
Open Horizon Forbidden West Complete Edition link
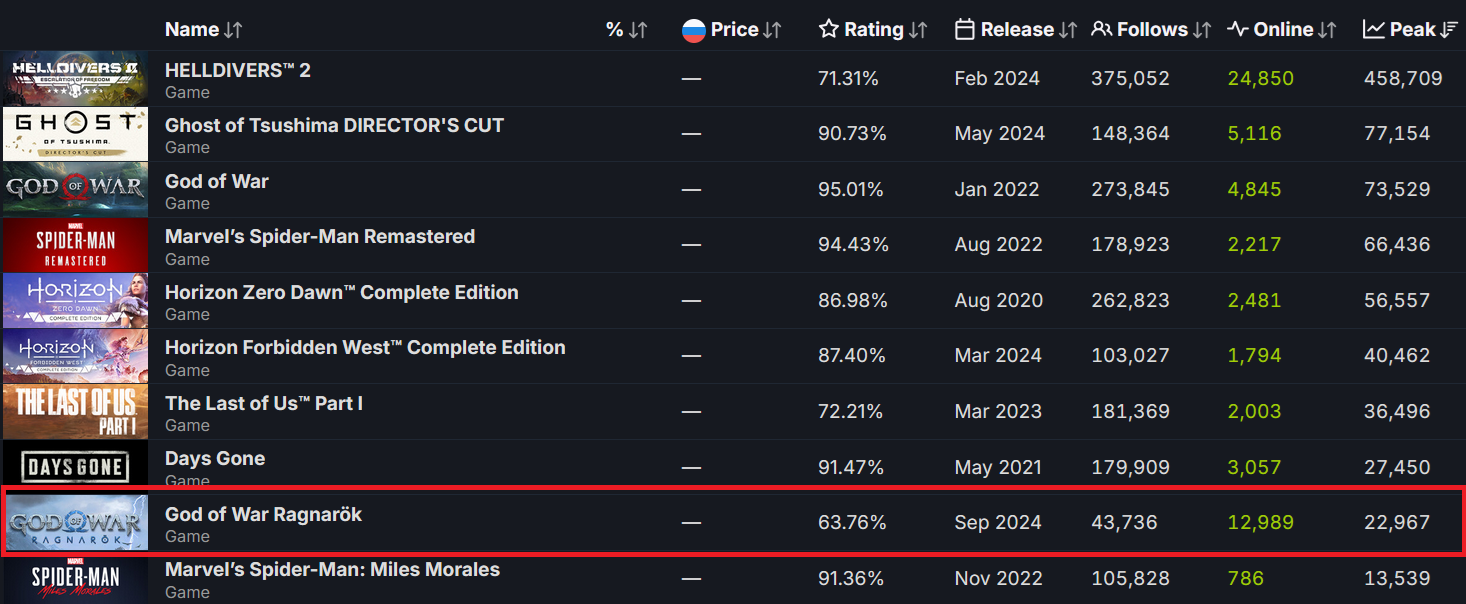tap(365, 348)
